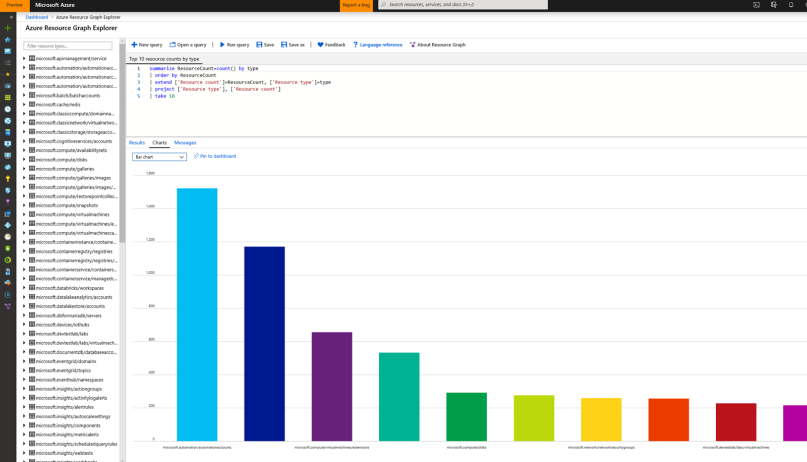Open the Language reference link
This screenshot has width=807, height=462.
point(380,45)
